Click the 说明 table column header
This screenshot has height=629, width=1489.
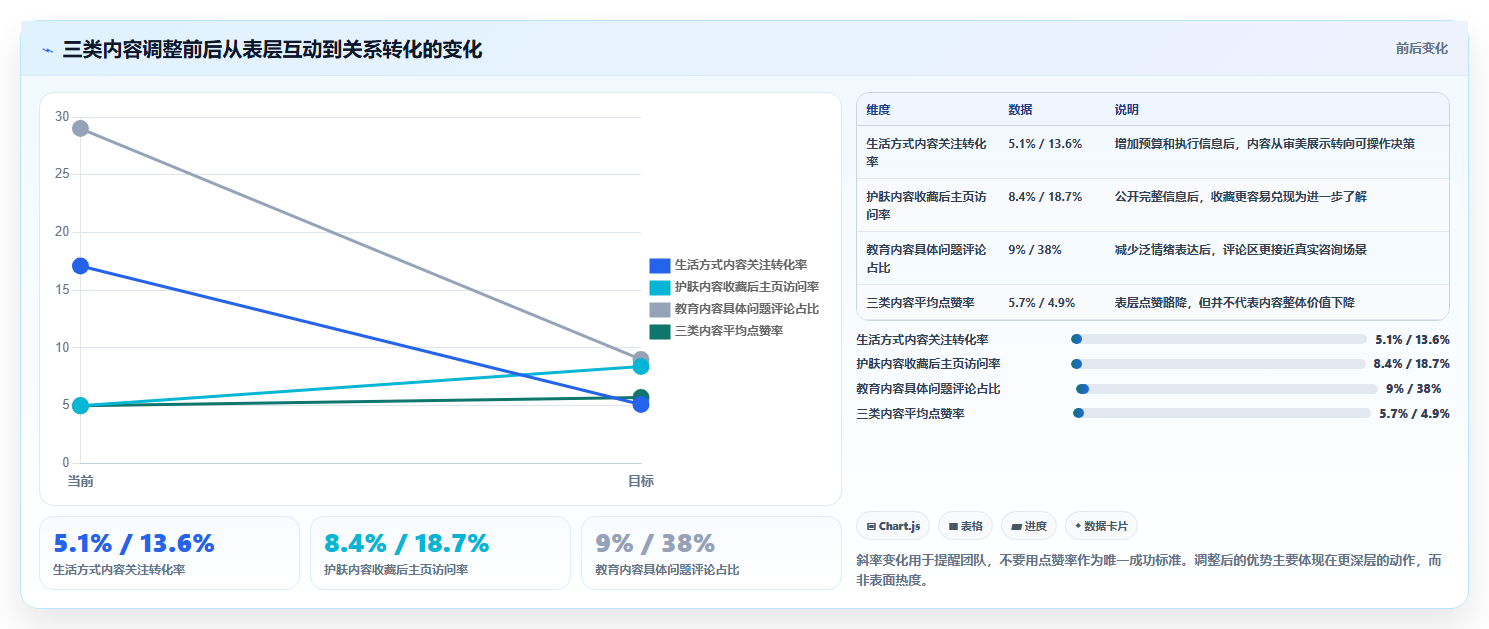click(x=1127, y=109)
